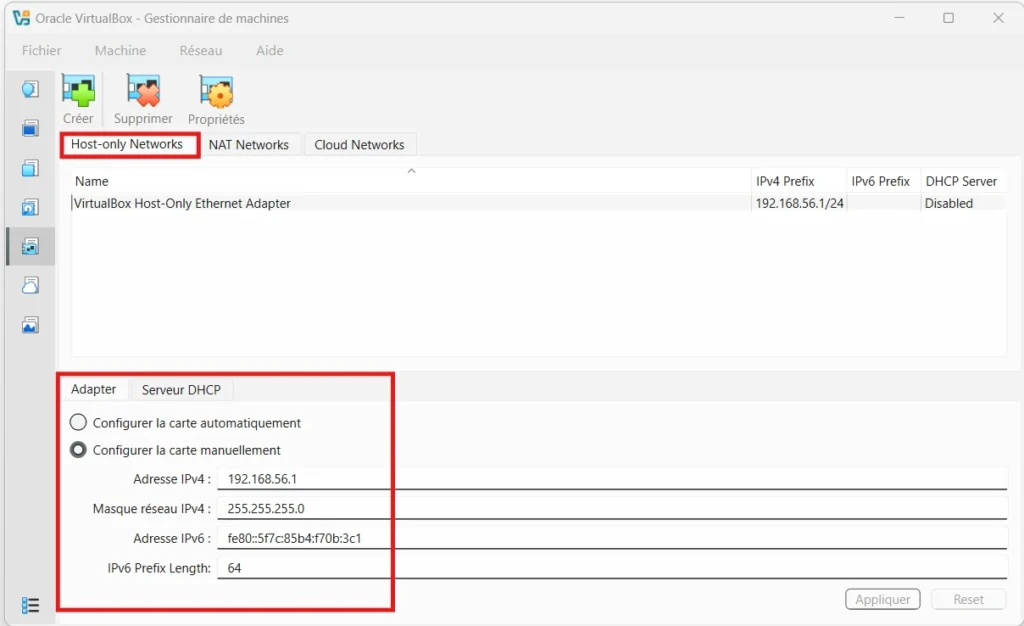The height and width of the screenshot is (626, 1024).
Task: Open the third sidebar icon with stacked pages
Action: (30, 168)
